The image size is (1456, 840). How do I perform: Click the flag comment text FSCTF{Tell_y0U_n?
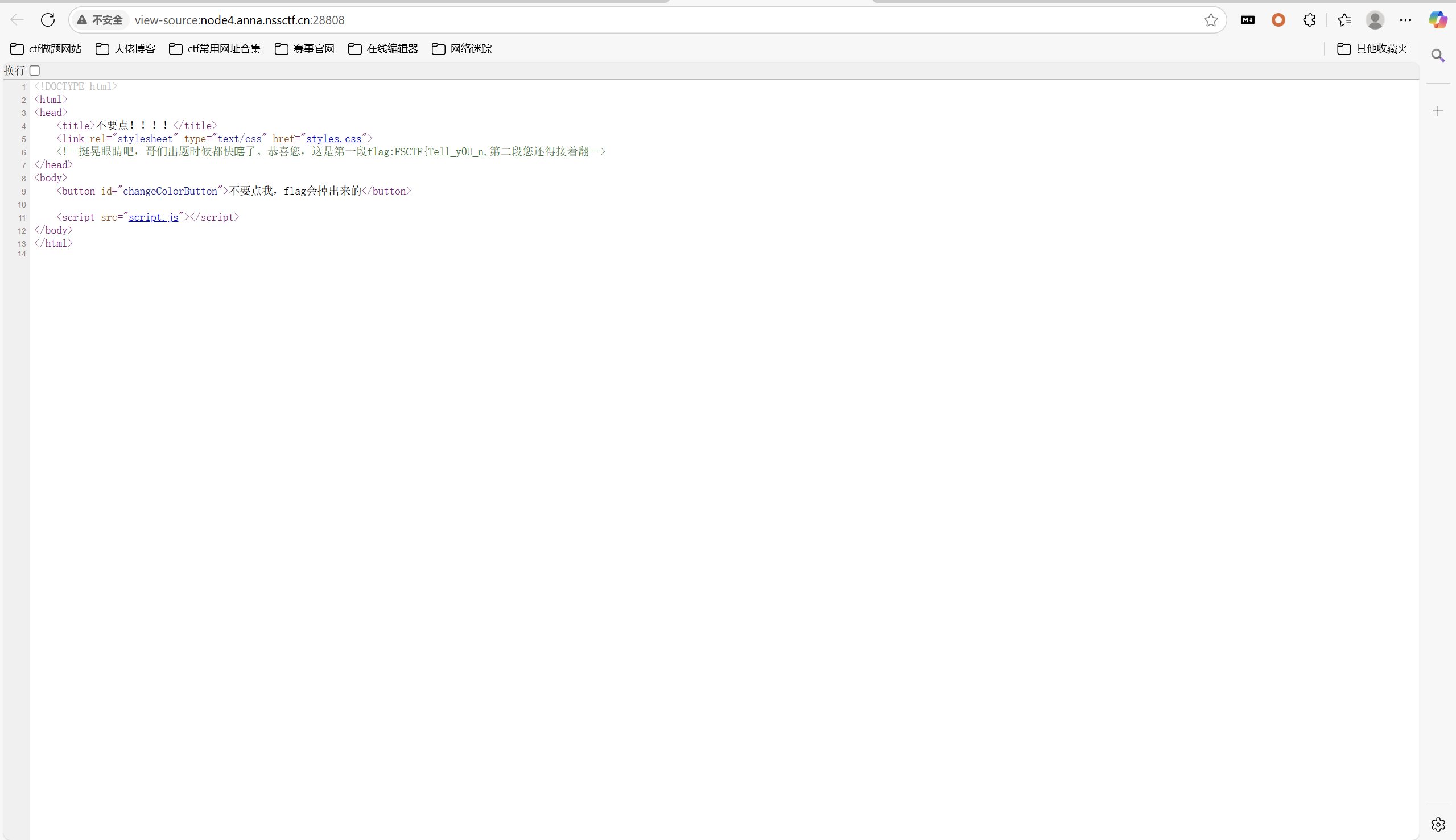click(x=439, y=152)
